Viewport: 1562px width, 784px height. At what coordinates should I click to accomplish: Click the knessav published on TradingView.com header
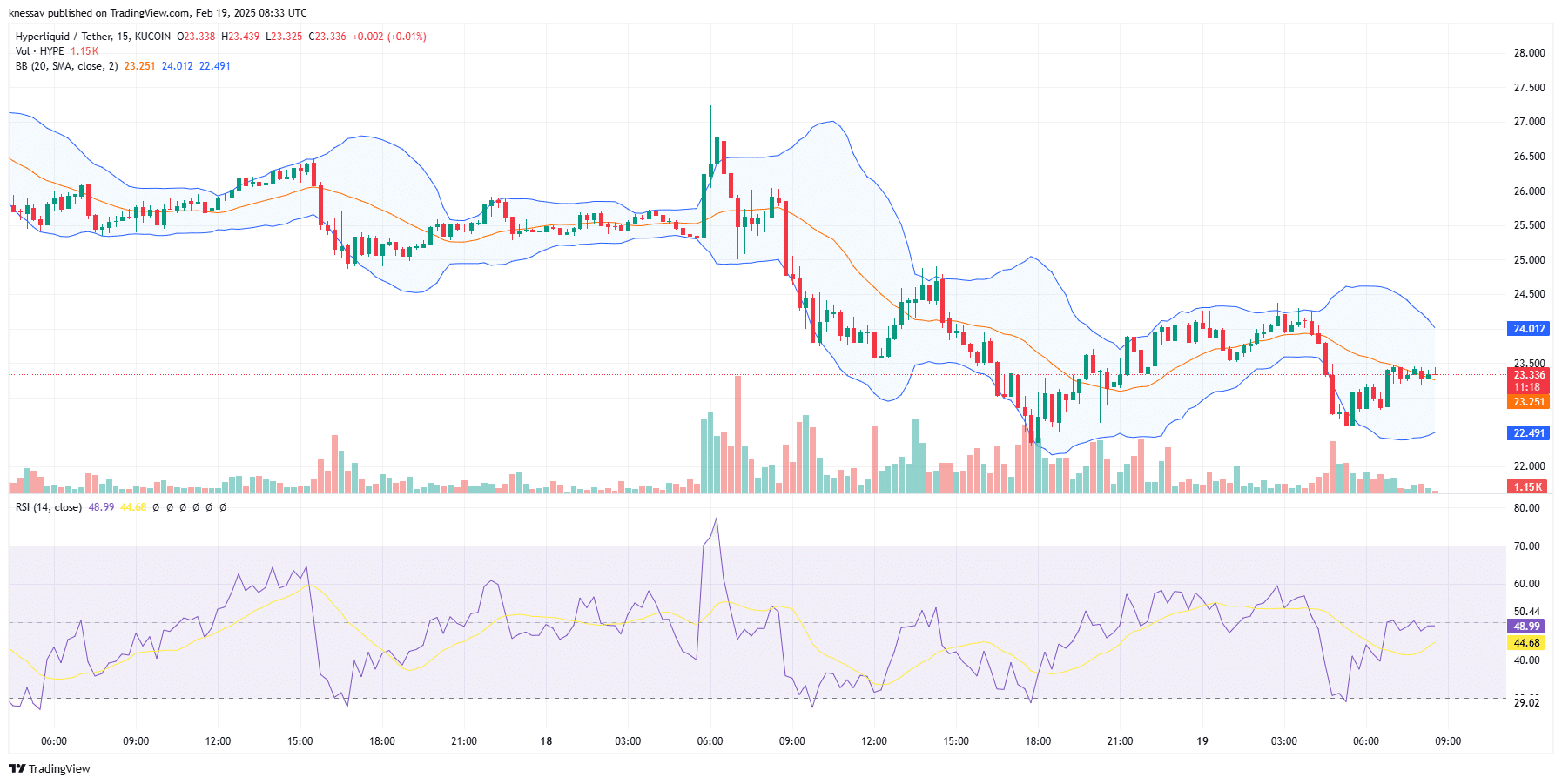click(x=158, y=13)
